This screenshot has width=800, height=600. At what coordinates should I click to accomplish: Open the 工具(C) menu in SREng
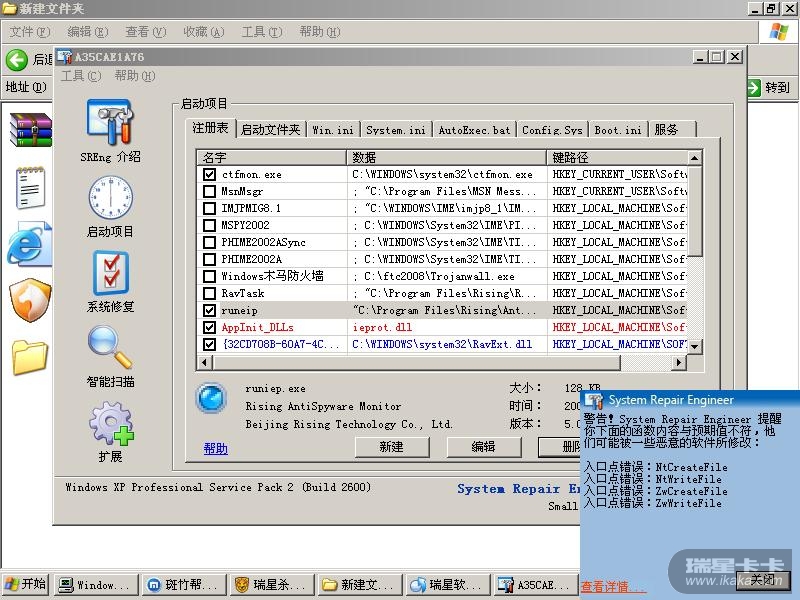(x=81, y=76)
